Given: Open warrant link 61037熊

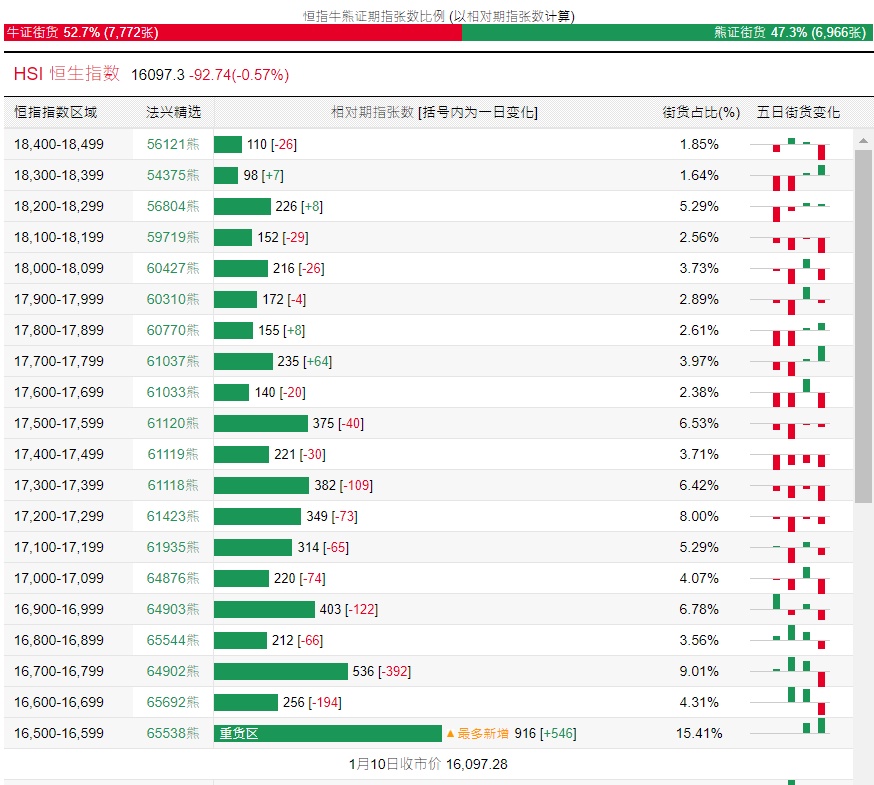Looking at the screenshot, I should pos(173,361).
